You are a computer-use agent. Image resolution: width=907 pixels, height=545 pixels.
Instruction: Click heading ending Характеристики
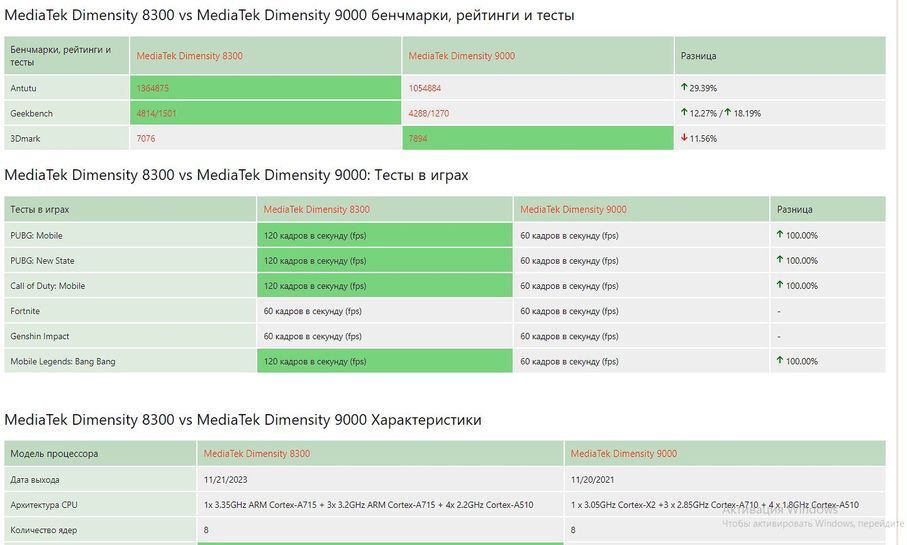click(x=243, y=419)
